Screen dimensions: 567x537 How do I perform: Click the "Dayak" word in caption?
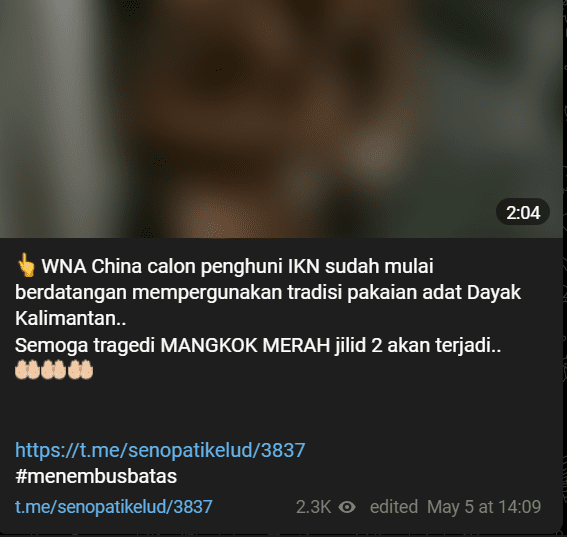(494, 293)
